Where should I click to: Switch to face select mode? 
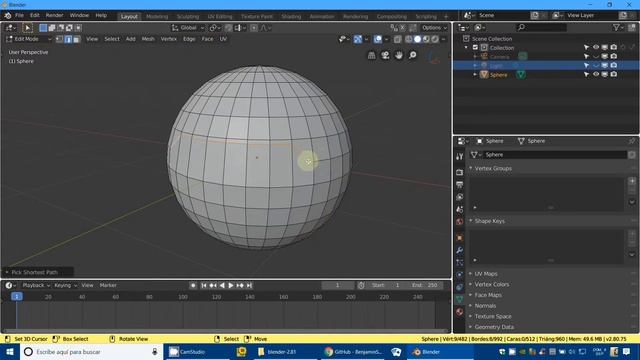[76, 39]
